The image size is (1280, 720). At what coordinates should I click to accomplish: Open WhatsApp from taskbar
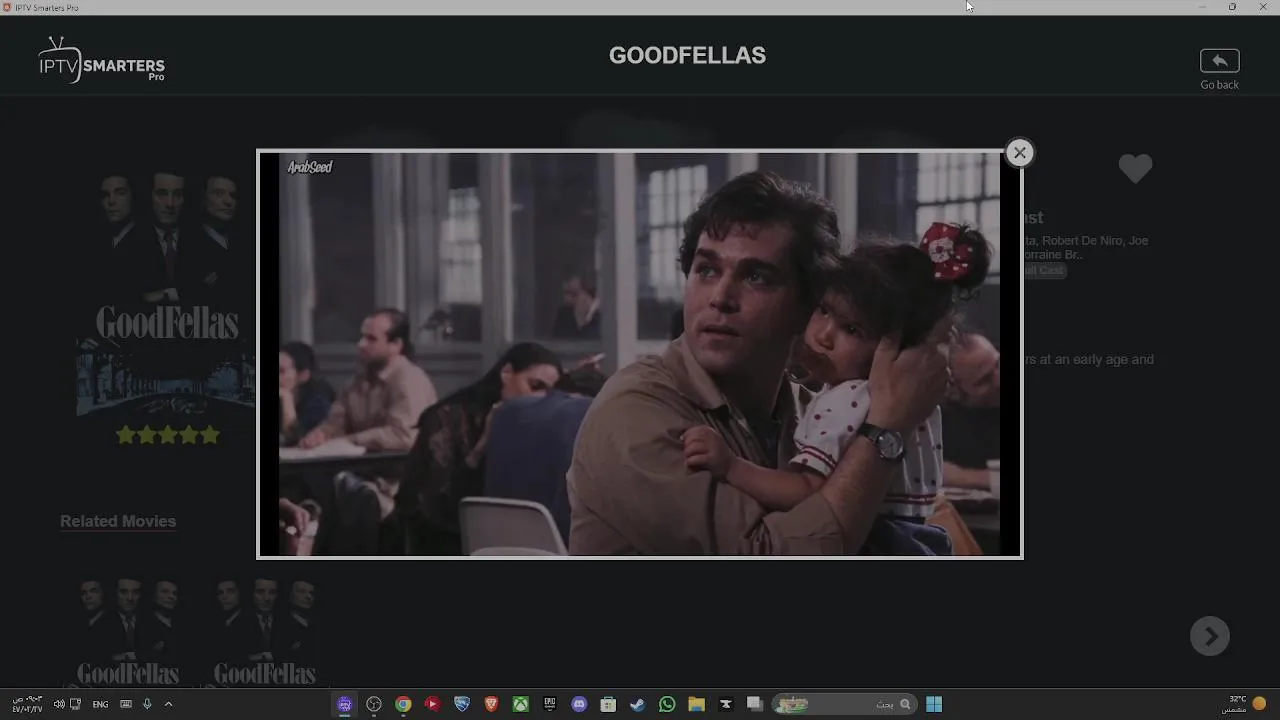click(667, 704)
